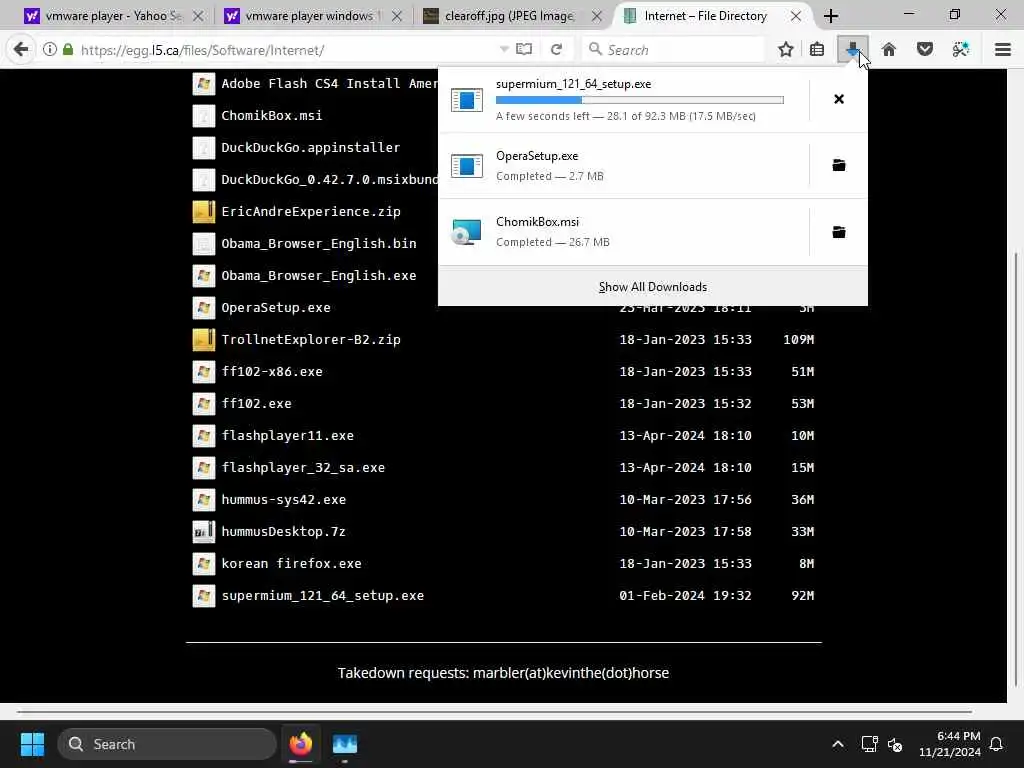The image size is (1024, 768).
Task: Click the Firefox icon in the taskbar
Action: (x=300, y=744)
